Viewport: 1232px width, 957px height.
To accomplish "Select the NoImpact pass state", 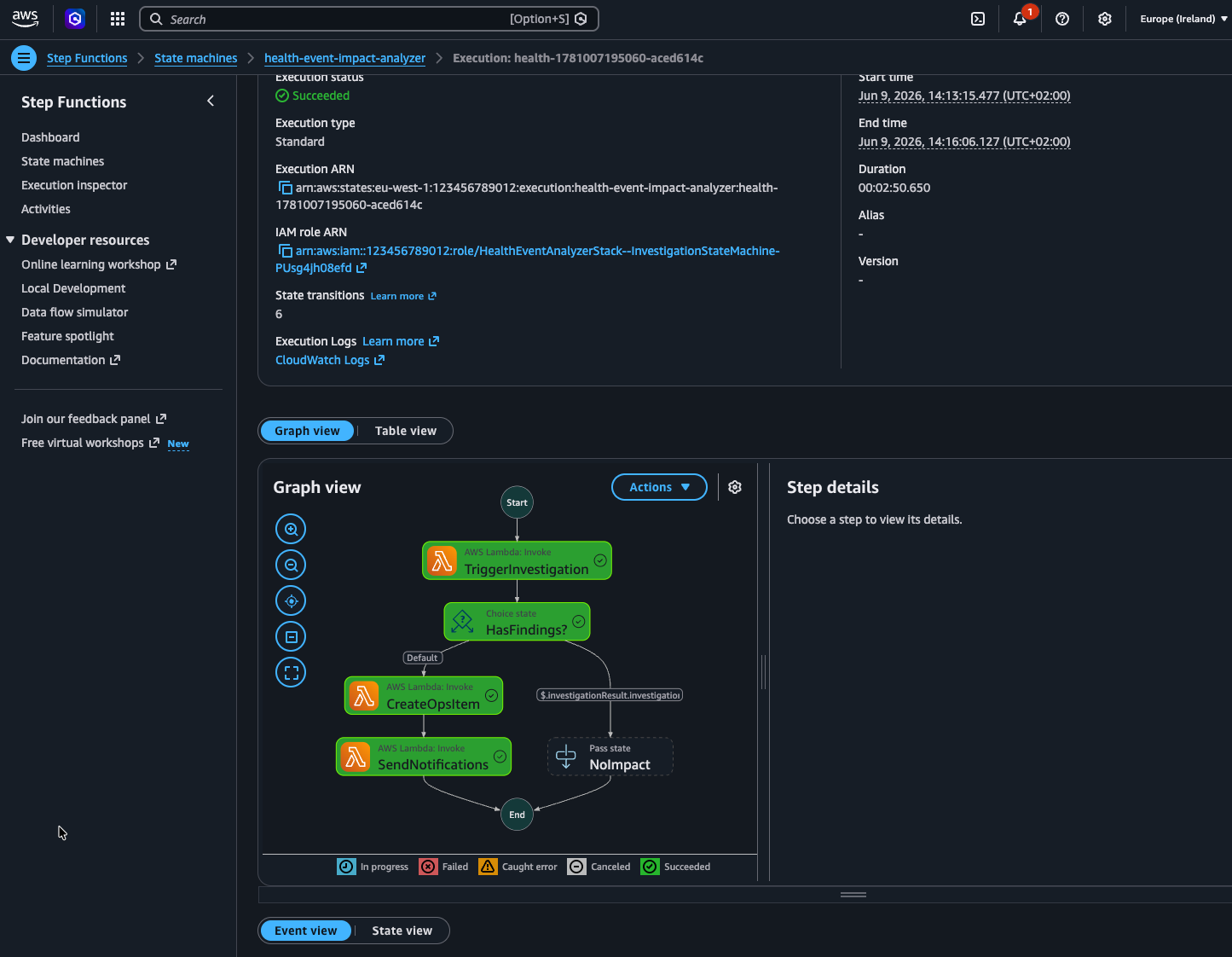I will click(610, 757).
